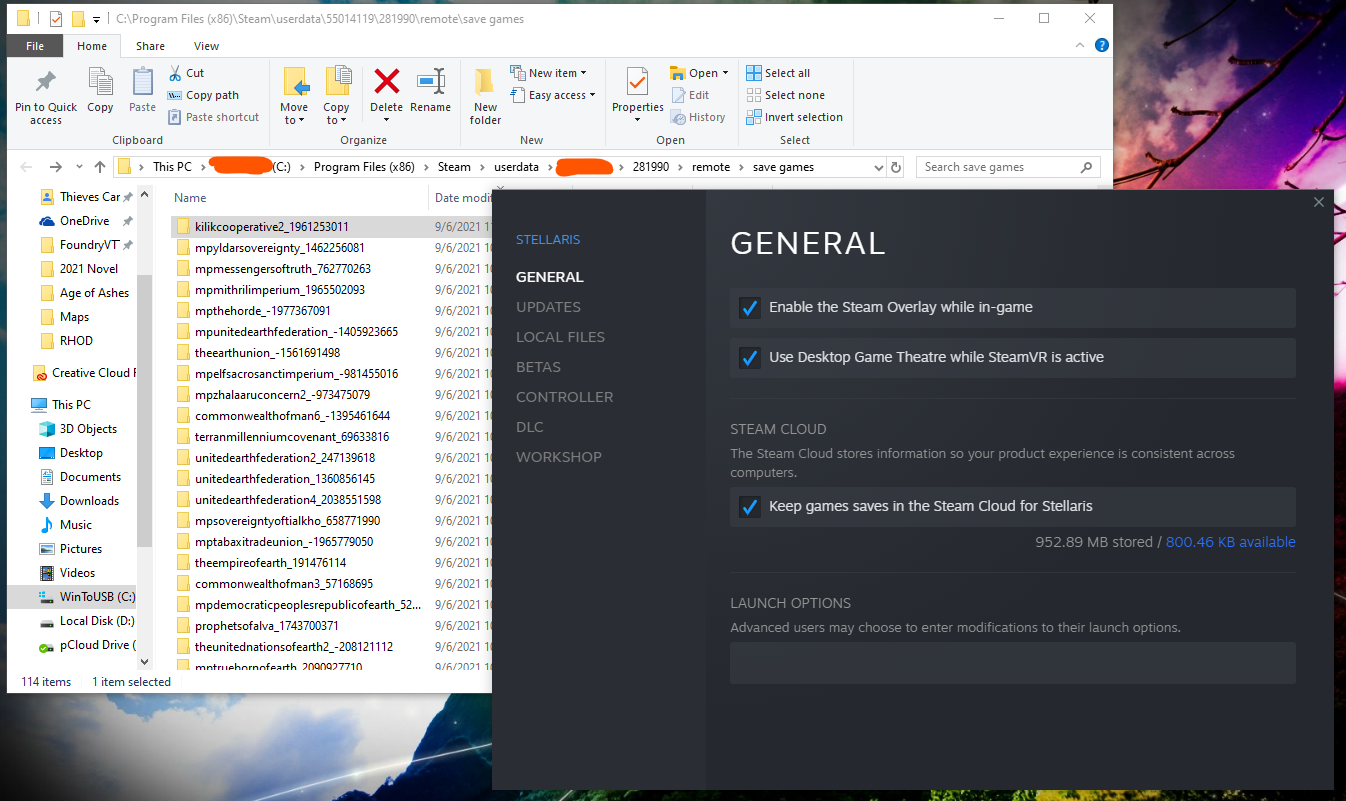Image resolution: width=1346 pixels, height=801 pixels.
Task: Open the OneDrive location in the sidebar
Action: pyautogui.click(x=84, y=221)
